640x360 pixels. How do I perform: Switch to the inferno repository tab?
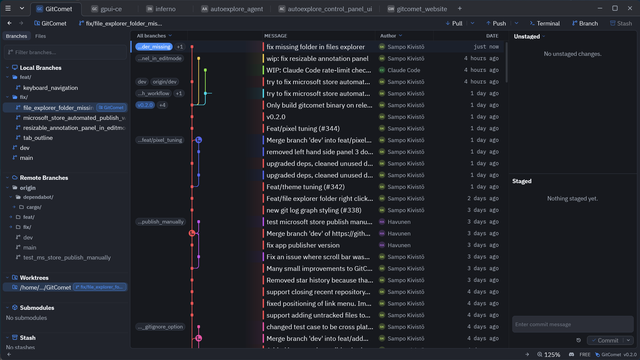(161, 9)
